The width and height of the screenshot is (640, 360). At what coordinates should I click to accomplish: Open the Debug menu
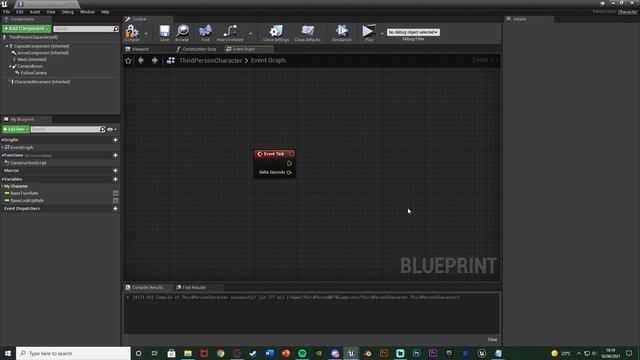[x=68, y=12]
